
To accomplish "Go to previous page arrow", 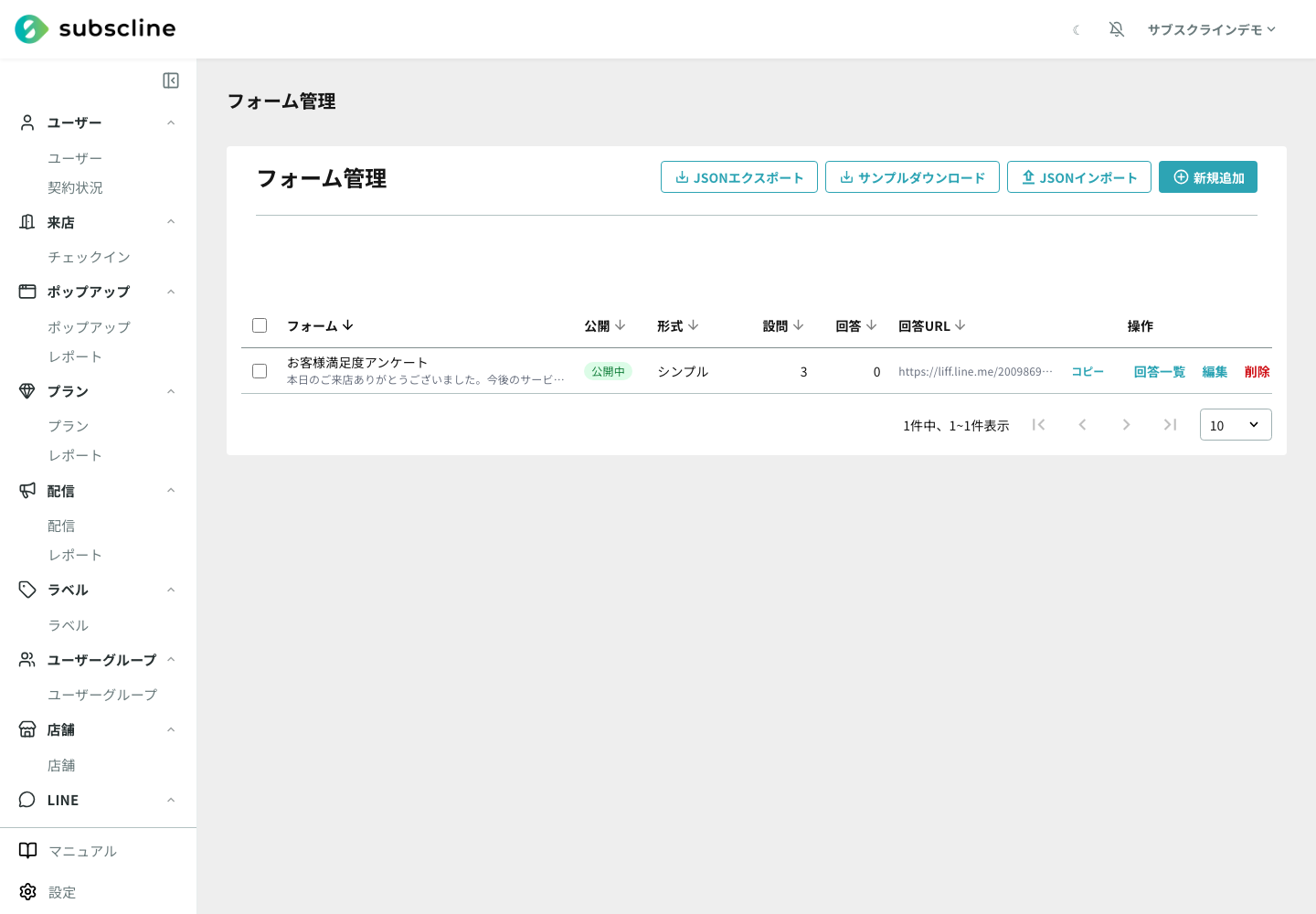I will [1082, 424].
